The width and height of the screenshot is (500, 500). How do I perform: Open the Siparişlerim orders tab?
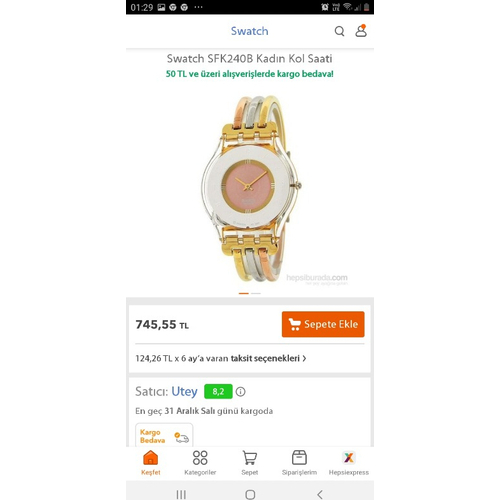click(299, 463)
